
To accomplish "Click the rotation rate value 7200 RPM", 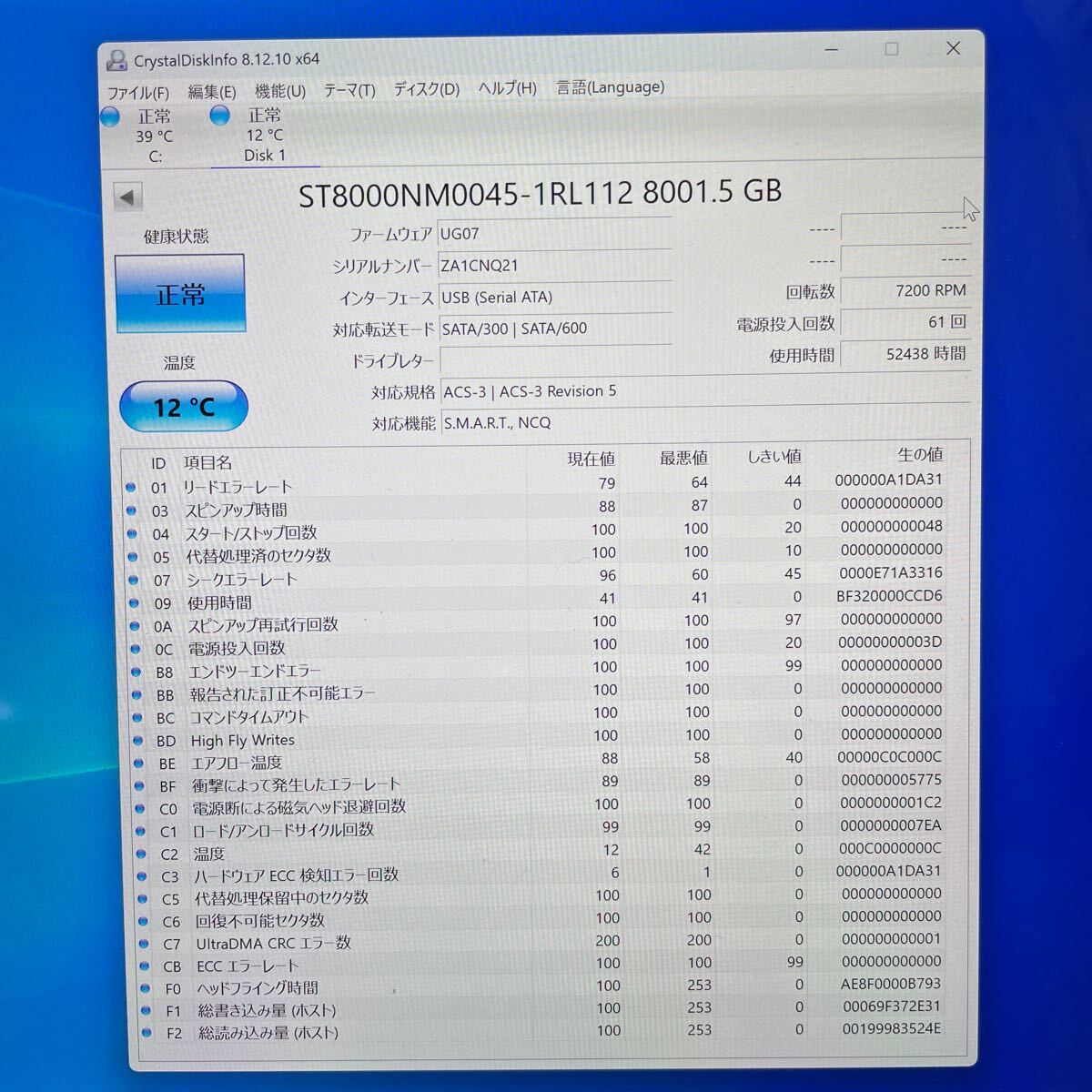I will pos(905,290).
